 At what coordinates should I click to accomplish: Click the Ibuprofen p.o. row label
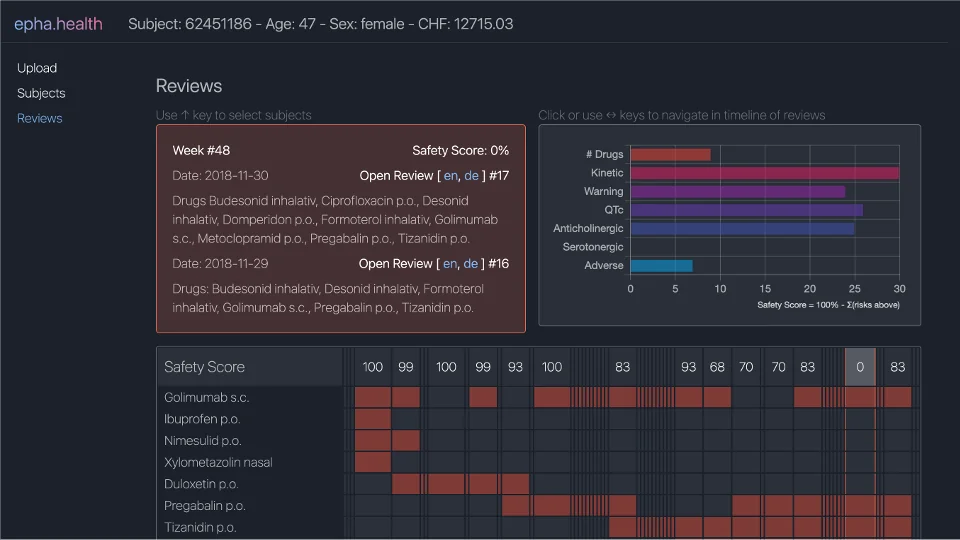[202, 419]
